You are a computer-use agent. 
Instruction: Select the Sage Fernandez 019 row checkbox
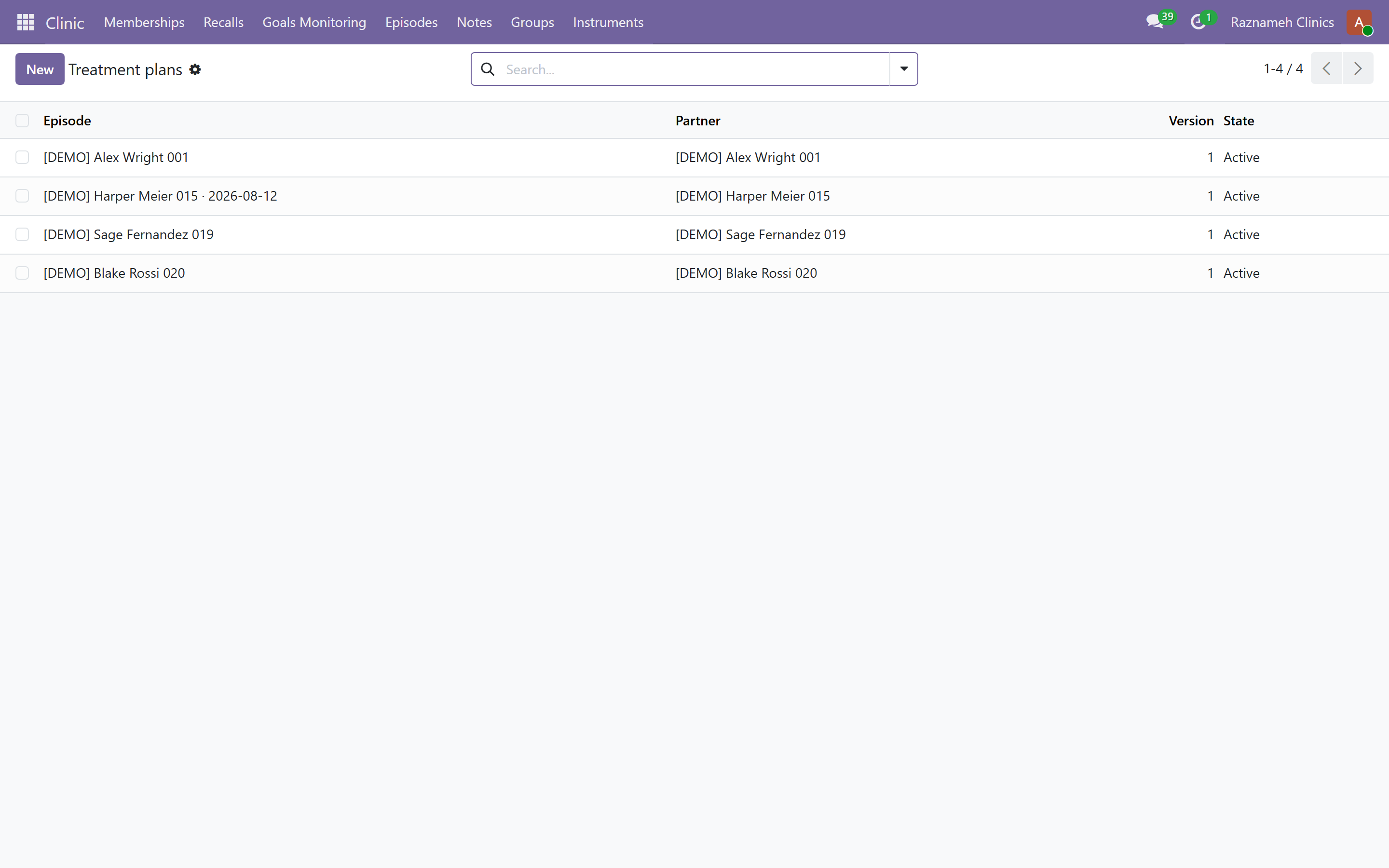(22, 234)
